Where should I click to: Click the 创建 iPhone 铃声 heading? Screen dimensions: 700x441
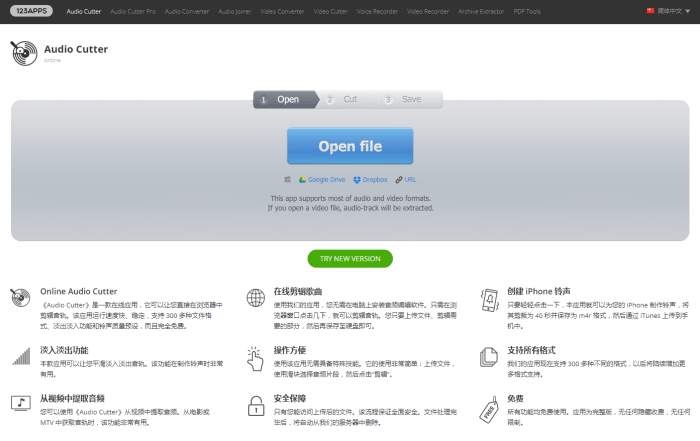[538, 291]
